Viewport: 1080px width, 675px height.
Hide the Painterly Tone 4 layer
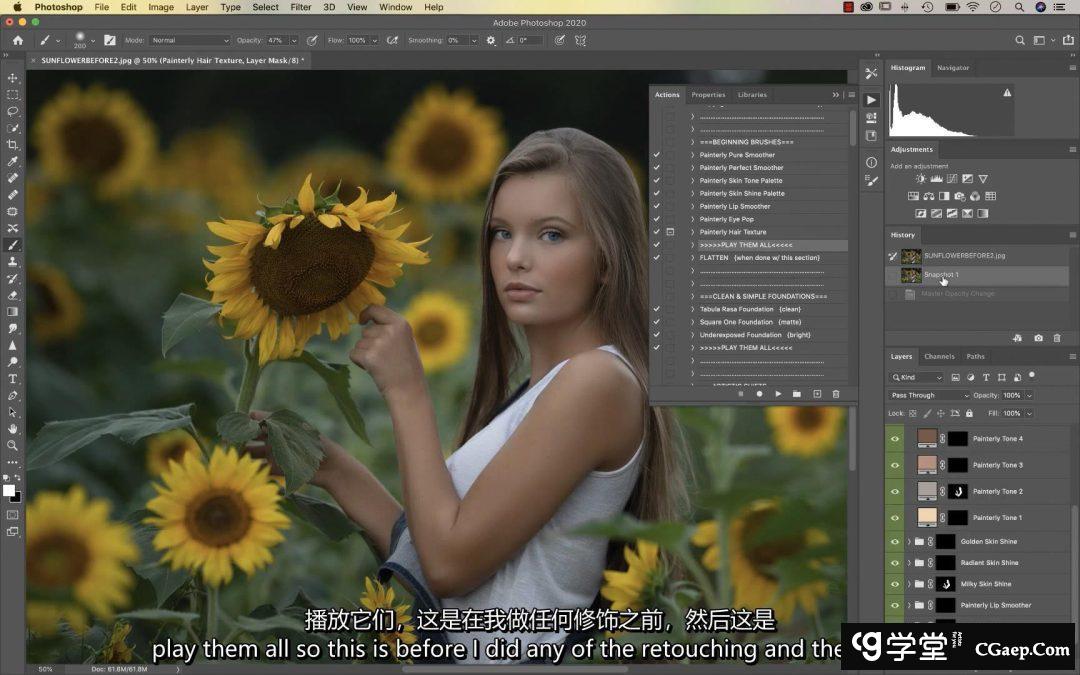pyautogui.click(x=895, y=439)
